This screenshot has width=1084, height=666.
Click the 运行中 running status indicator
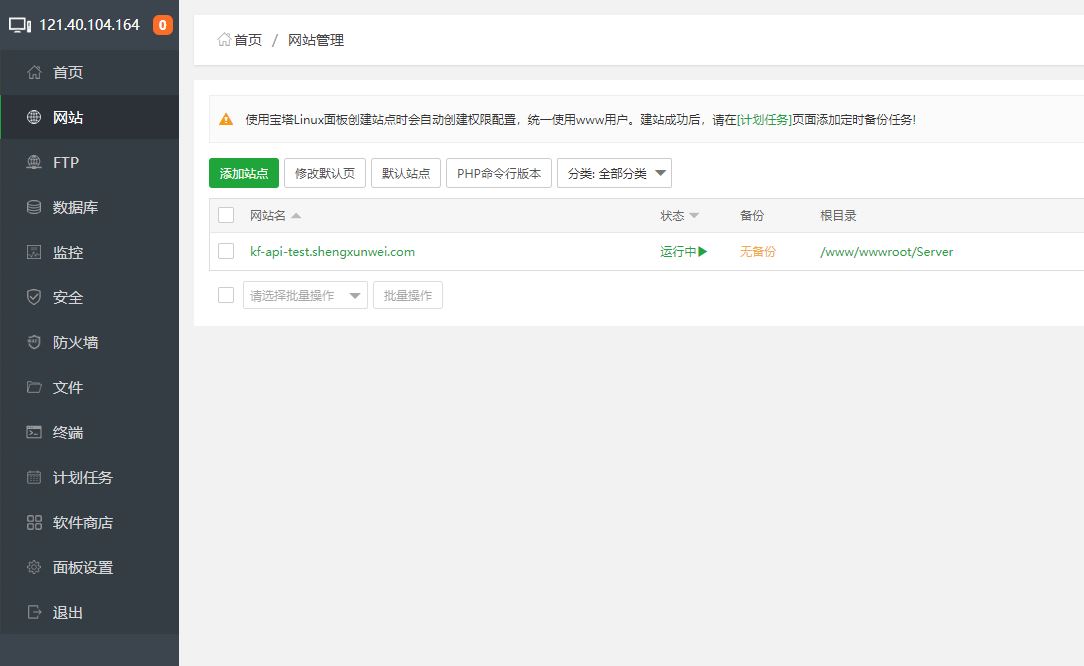coord(682,252)
